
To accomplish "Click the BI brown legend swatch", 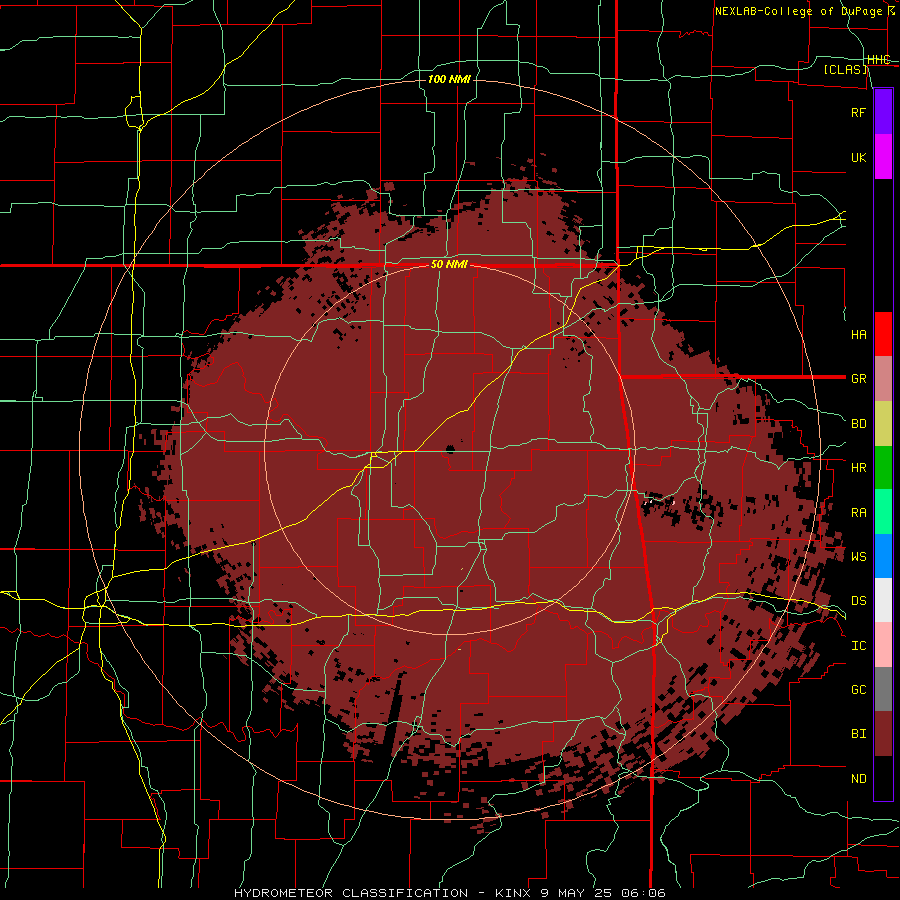I will coord(883,734).
